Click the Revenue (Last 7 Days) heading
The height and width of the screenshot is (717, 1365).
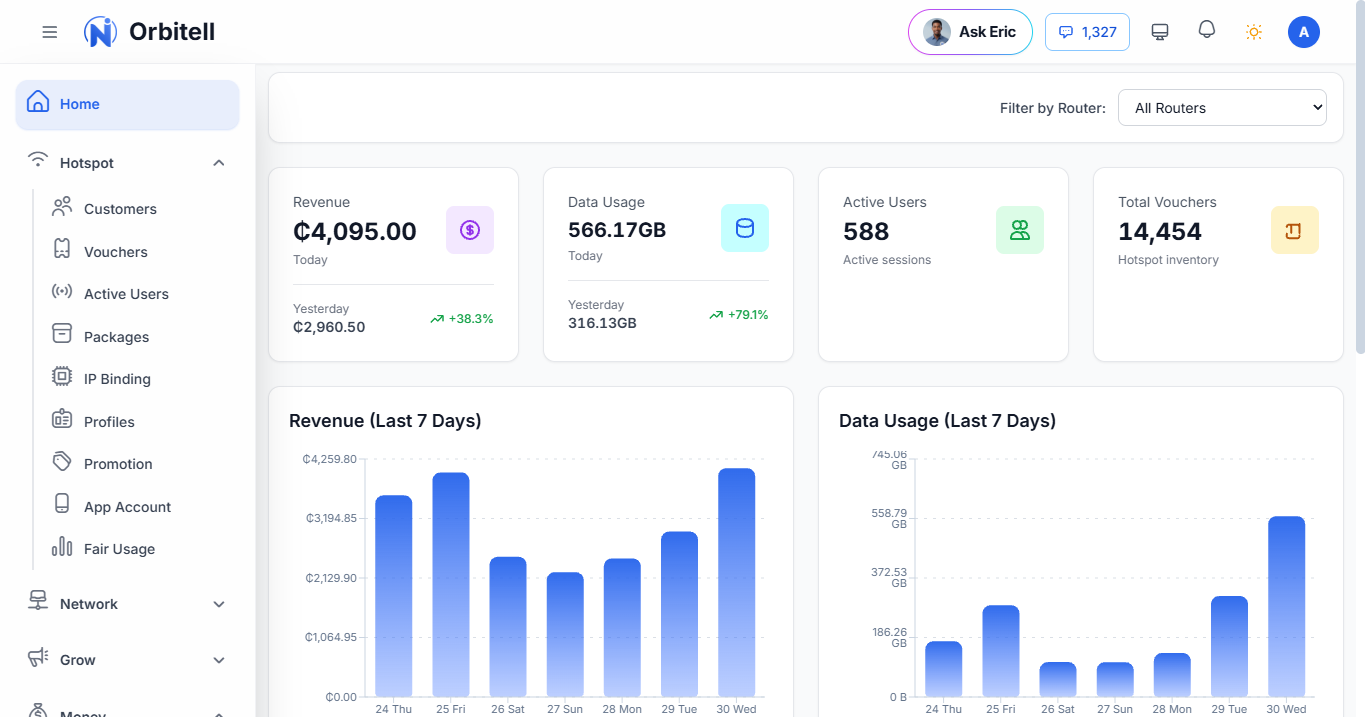pos(385,421)
